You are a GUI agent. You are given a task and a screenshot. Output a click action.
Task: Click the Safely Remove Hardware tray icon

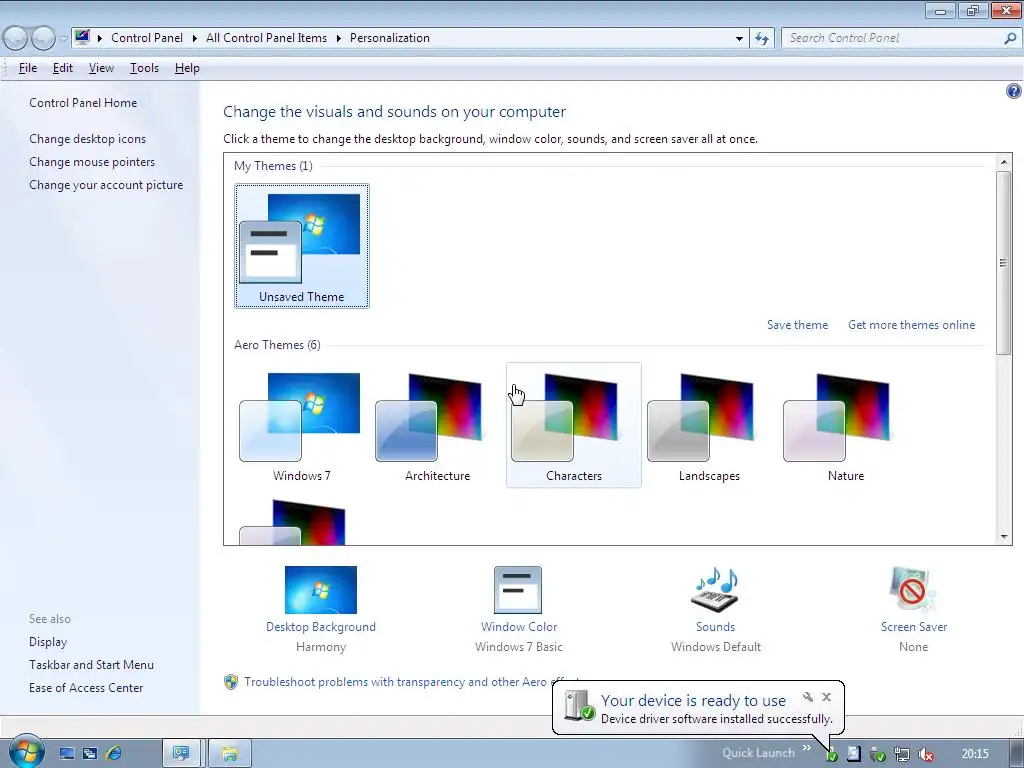click(x=878, y=754)
